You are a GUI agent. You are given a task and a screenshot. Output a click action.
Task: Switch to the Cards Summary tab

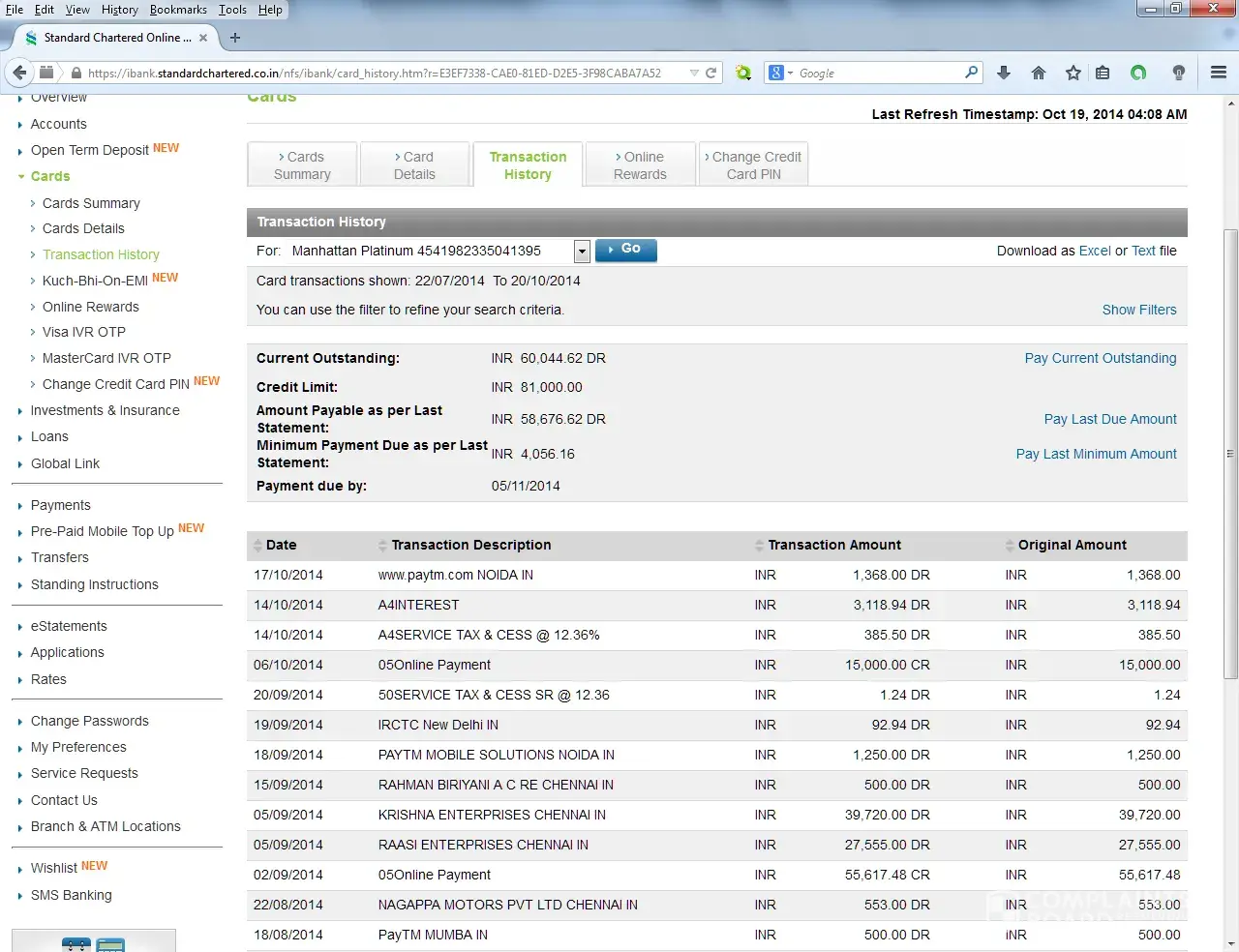coord(302,165)
